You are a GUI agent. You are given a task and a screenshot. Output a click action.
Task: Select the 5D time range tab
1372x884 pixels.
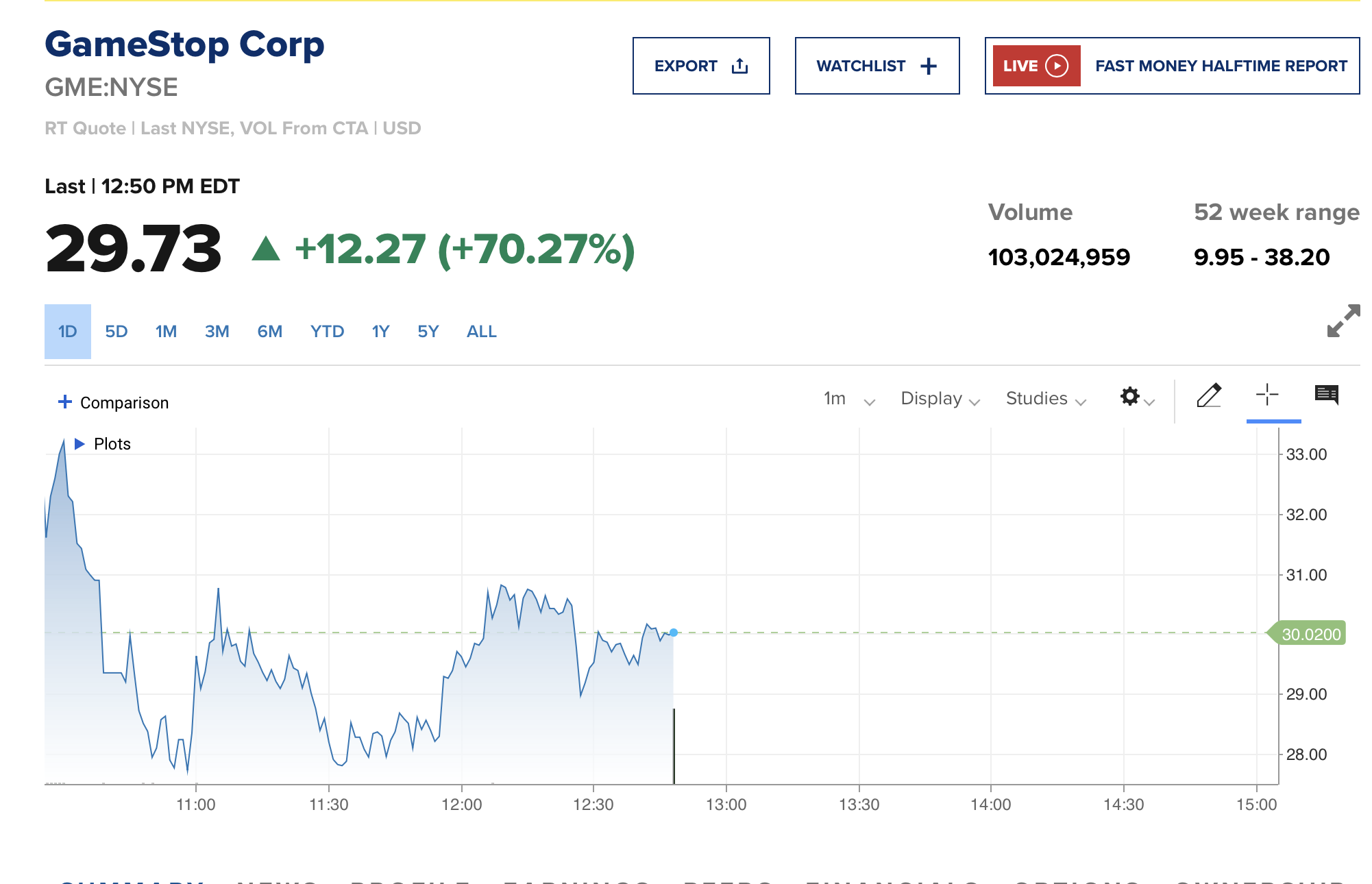click(117, 332)
